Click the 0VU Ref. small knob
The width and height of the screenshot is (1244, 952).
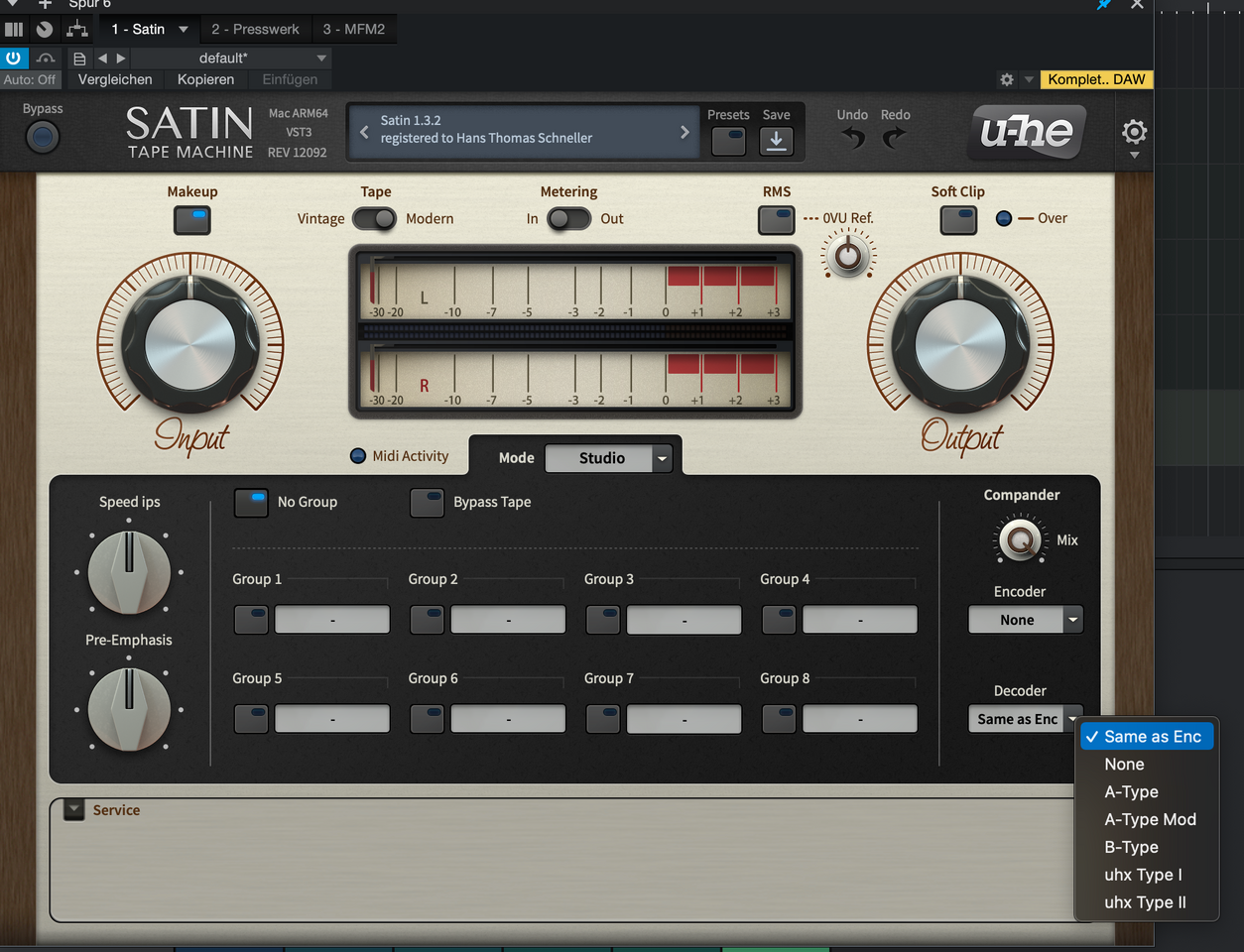tap(848, 256)
